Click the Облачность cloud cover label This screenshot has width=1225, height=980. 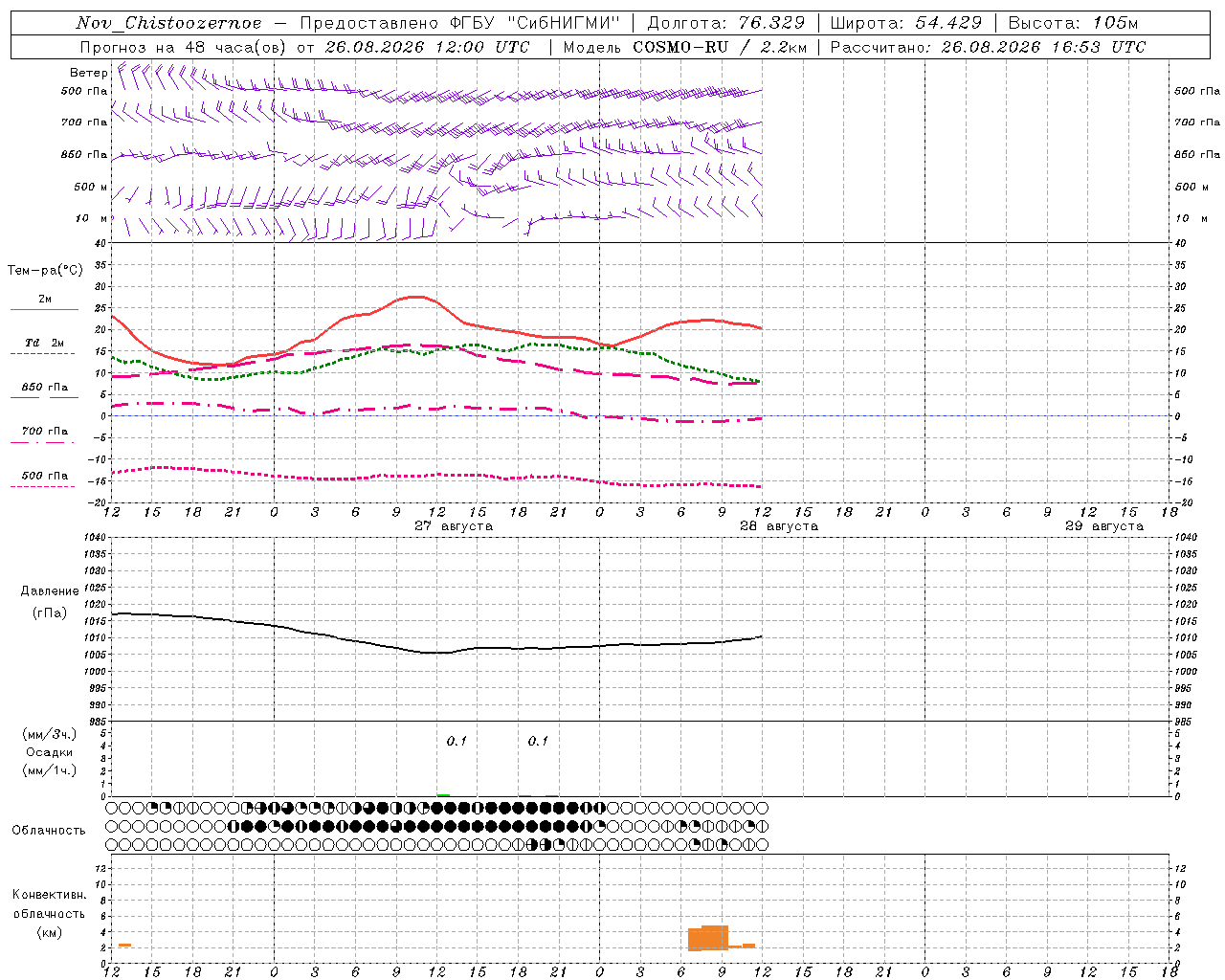[x=49, y=831]
